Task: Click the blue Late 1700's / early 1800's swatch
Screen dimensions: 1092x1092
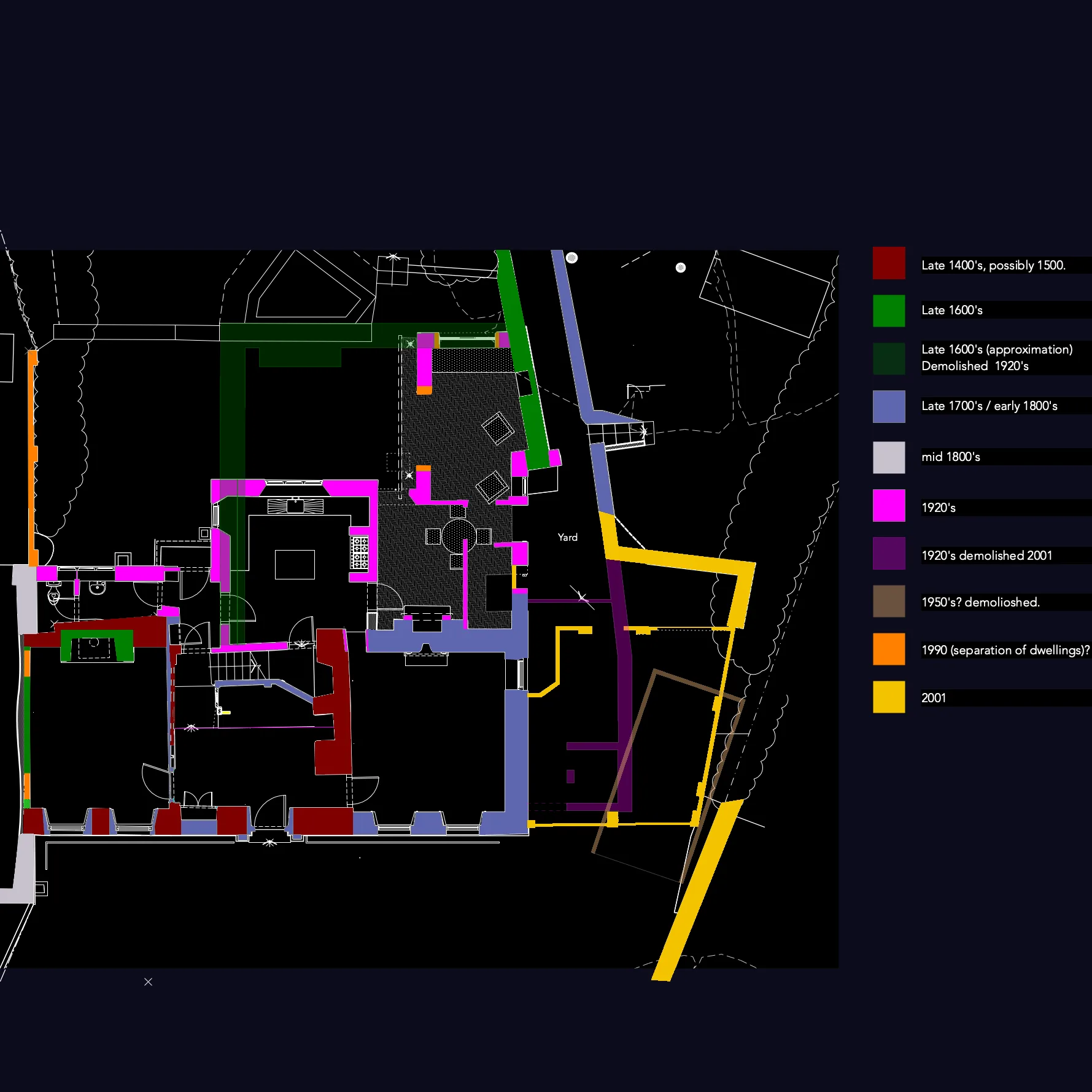Action: (889, 406)
